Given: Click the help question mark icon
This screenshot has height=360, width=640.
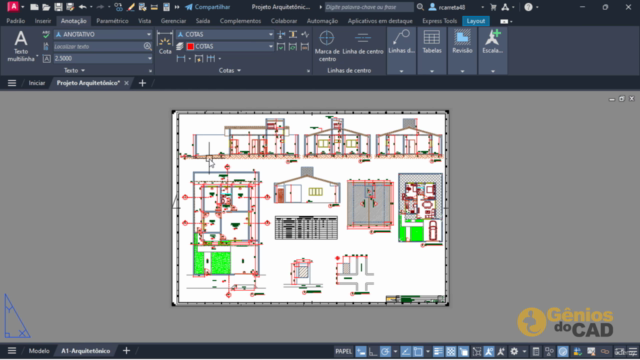Looking at the screenshot, I should (x=529, y=7).
